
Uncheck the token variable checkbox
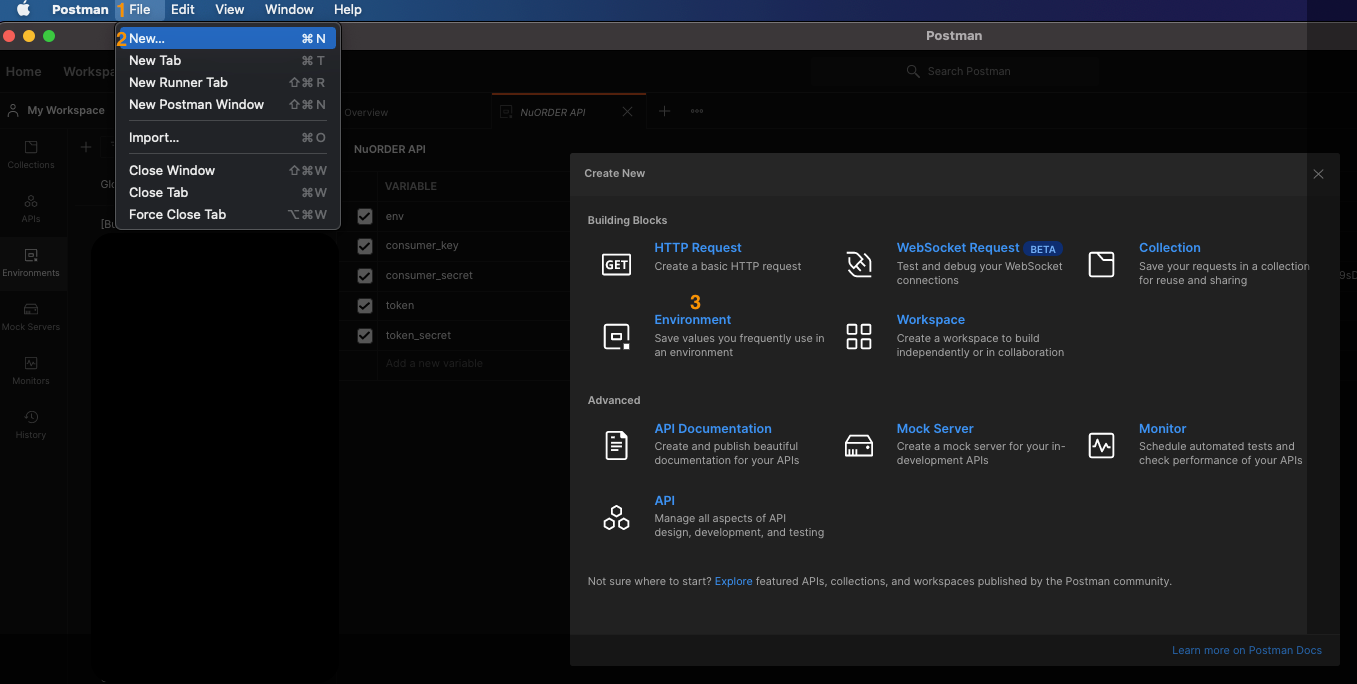pos(365,306)
